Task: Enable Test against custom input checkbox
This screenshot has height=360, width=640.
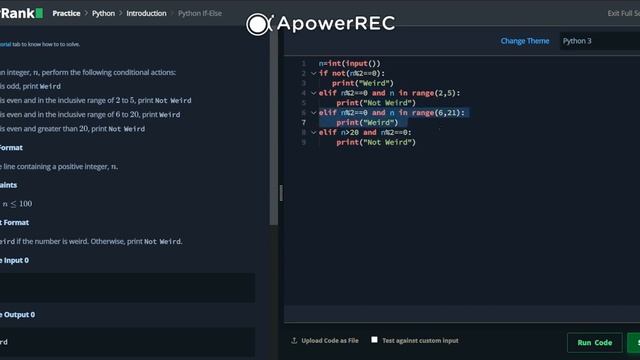Action: click(x=374, y=340)
